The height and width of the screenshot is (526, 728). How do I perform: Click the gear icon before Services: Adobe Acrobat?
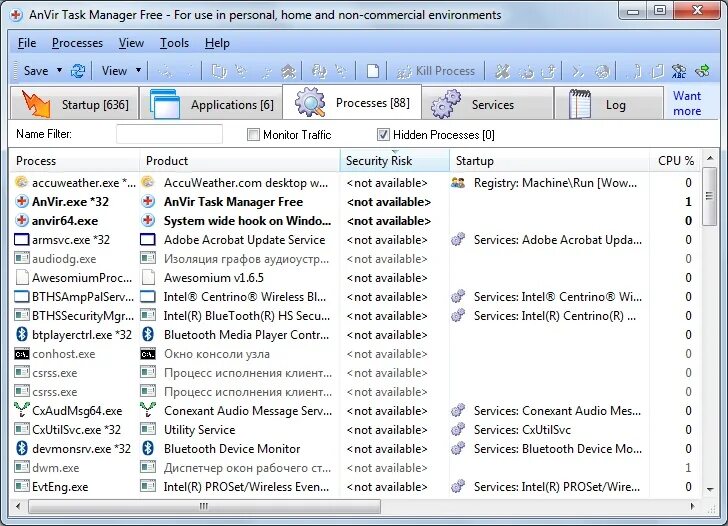458,240
